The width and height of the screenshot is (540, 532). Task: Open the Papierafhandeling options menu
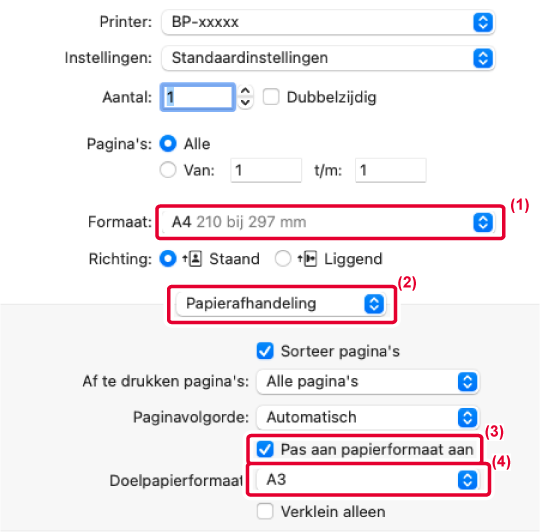tap(280, 304)
